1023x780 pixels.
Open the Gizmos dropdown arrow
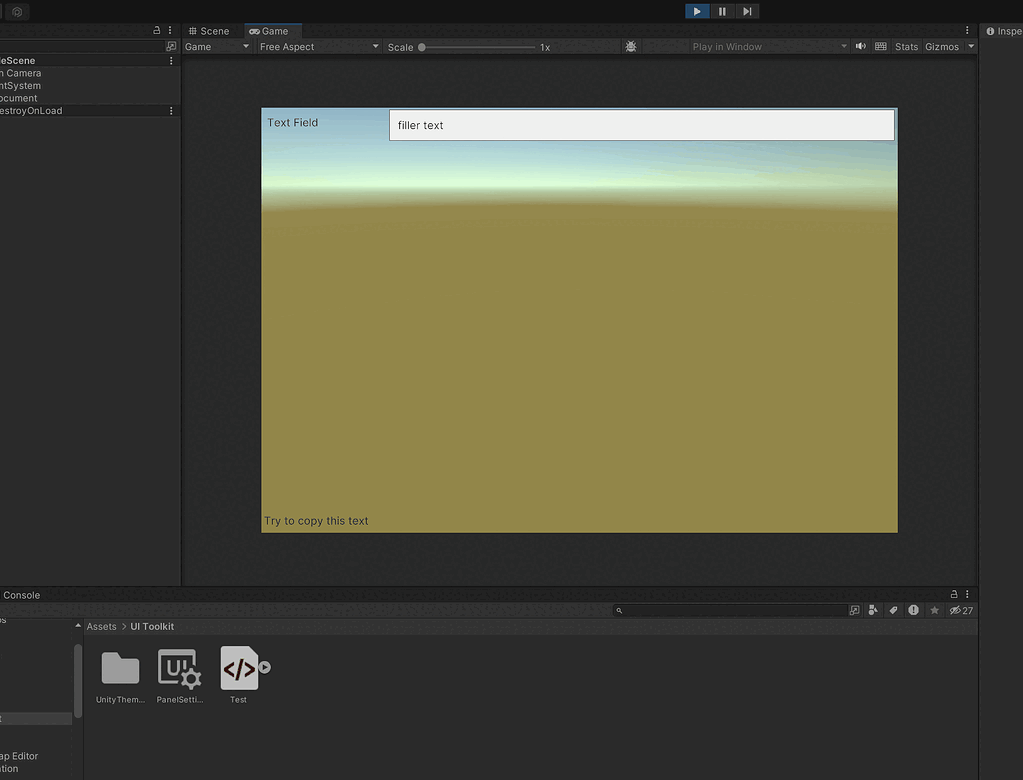[970, 46]
